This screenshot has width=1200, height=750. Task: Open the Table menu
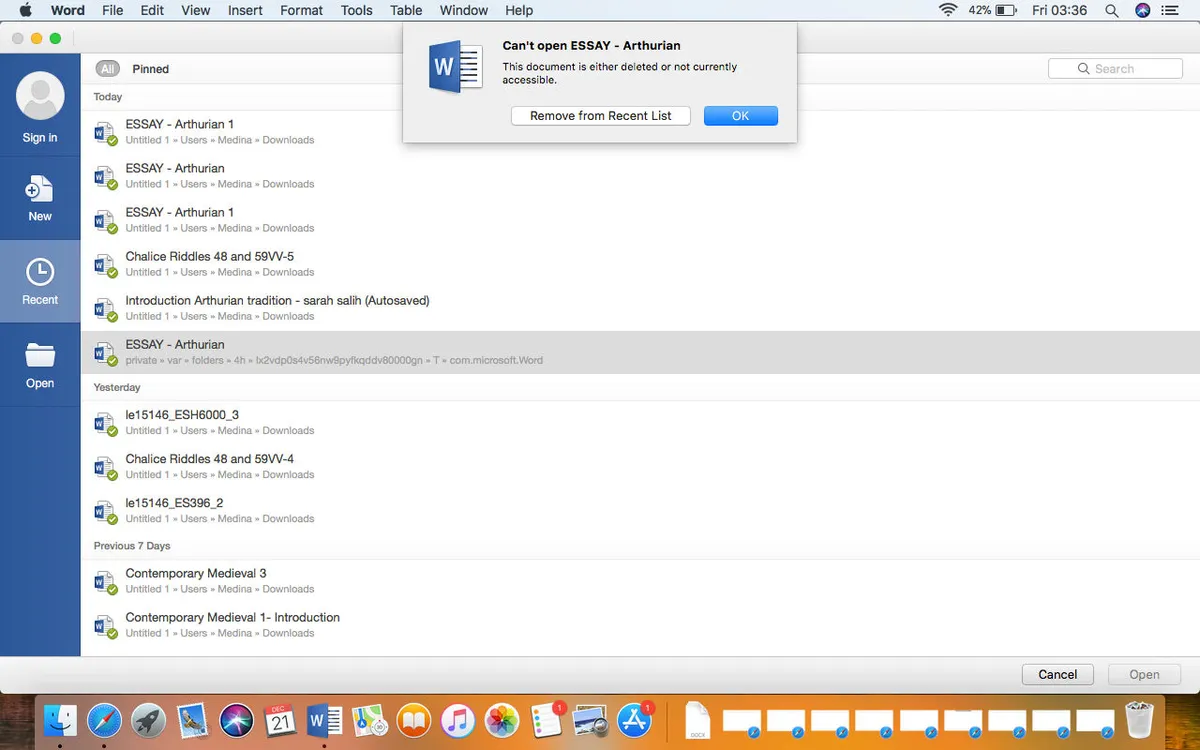pyautogui.click(x=406, y=10)
